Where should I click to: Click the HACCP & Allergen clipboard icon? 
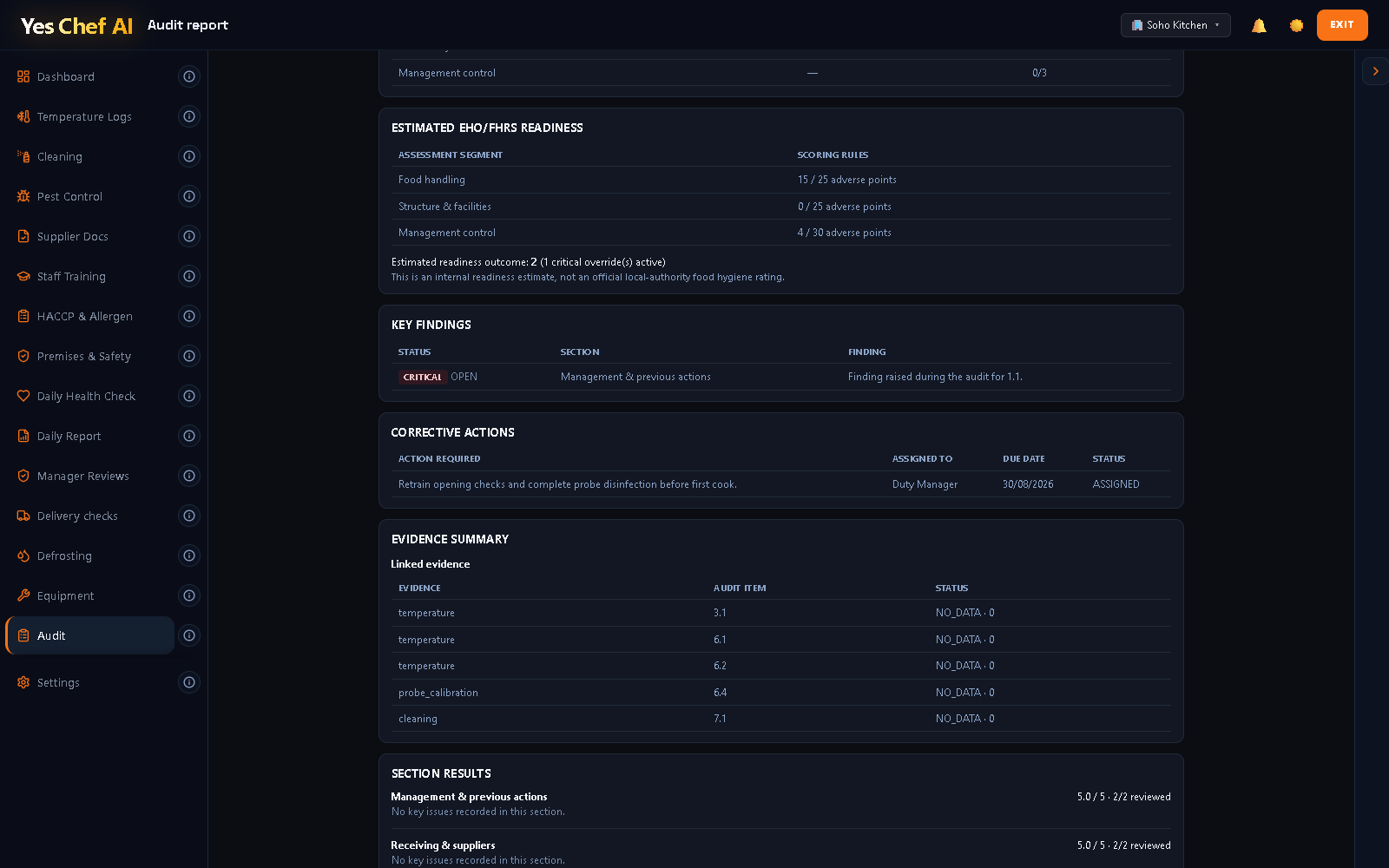click(23, 316)
